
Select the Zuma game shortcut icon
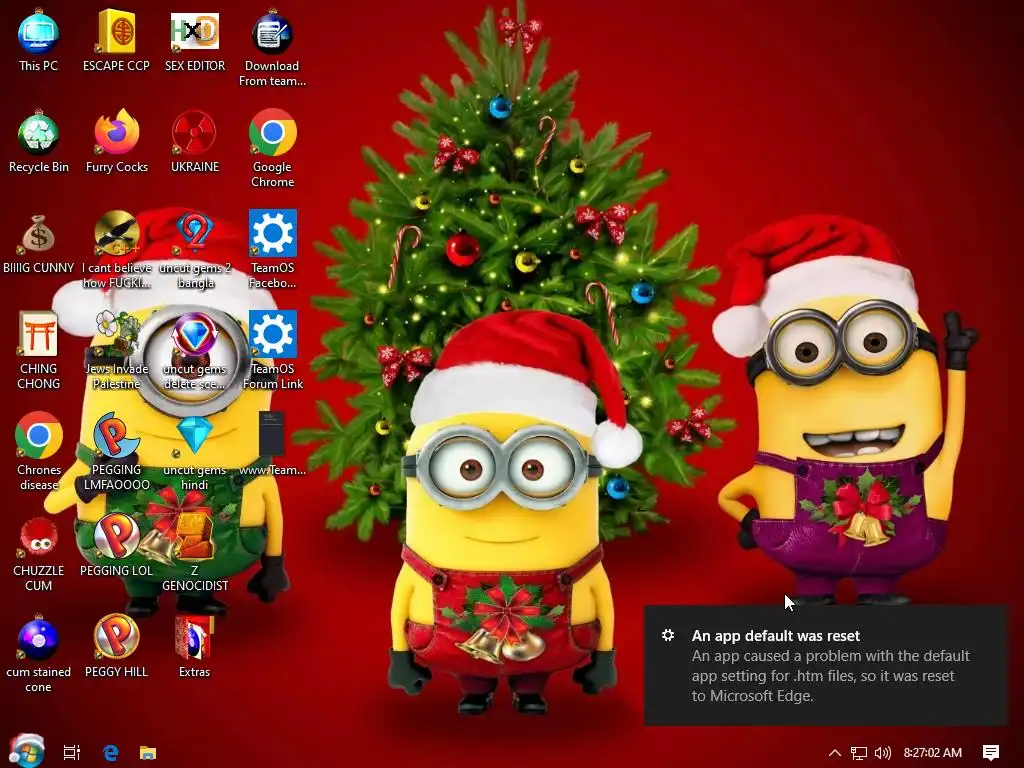click(195, 554)
